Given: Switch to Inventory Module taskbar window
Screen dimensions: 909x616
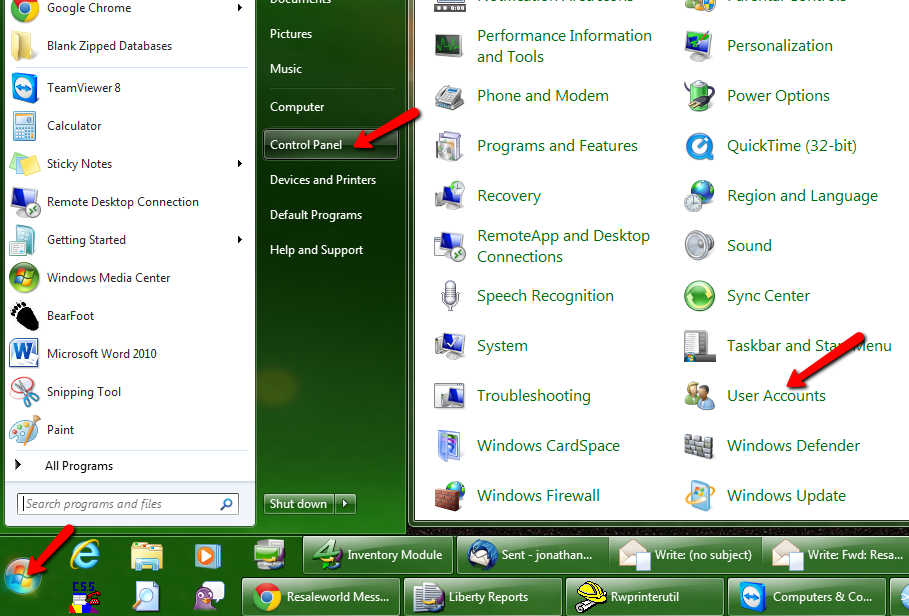Looking at the screenshot, I should (377, 555).
